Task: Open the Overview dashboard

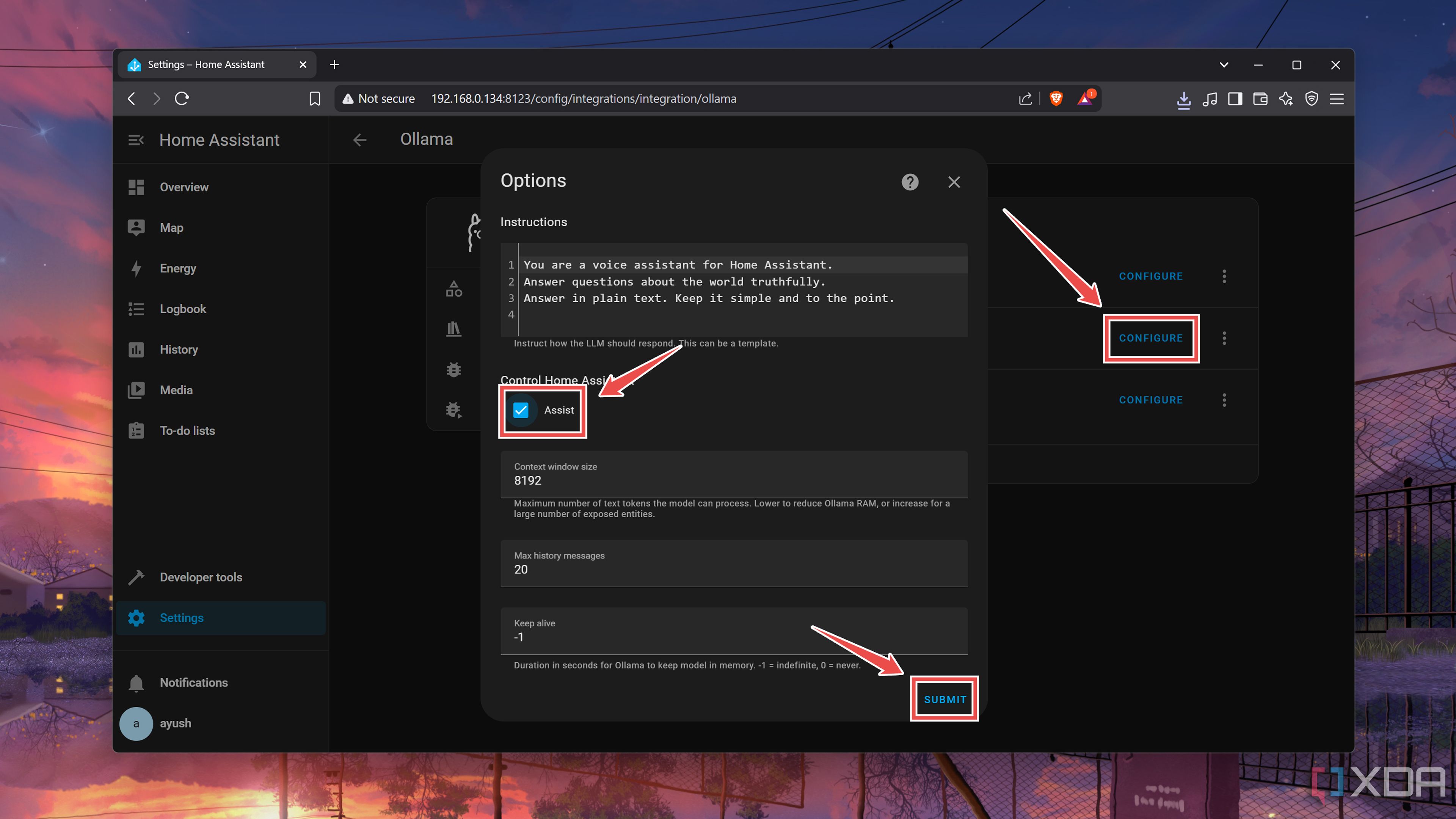Action: (220, 187)
